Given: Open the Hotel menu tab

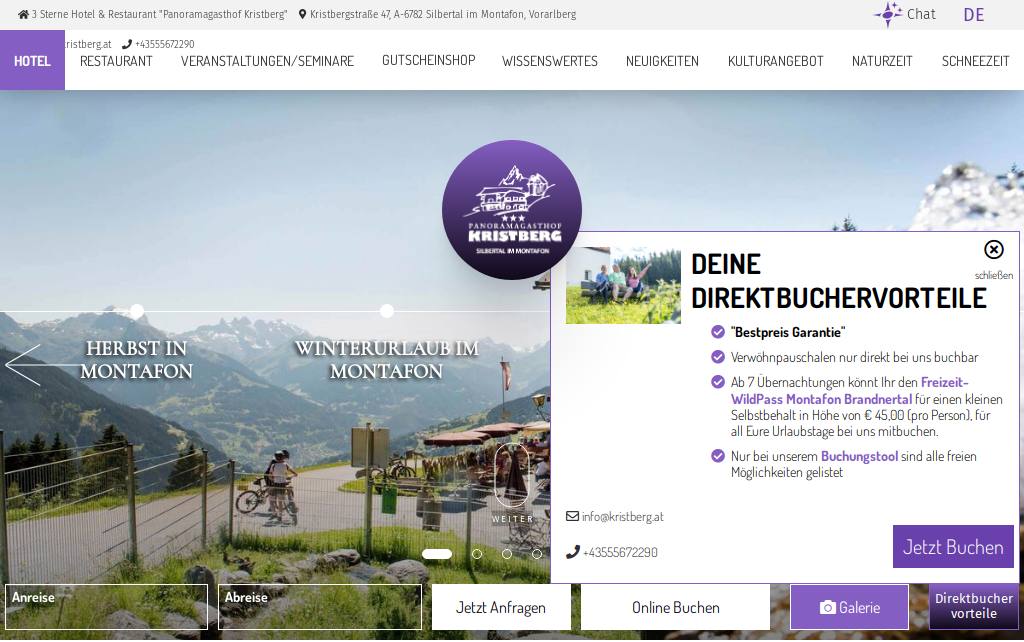Looking at the screenshot, I should point(32,61).
